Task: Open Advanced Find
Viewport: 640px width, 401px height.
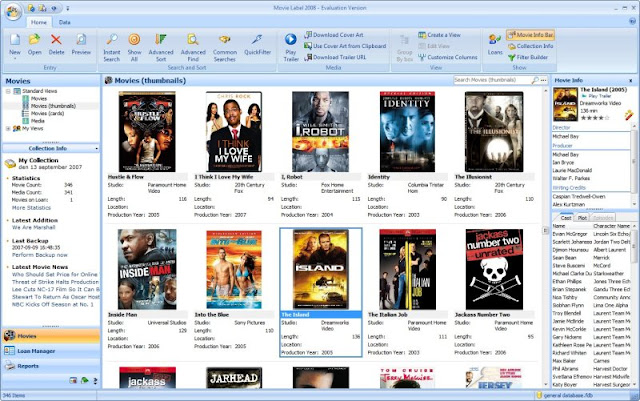Action: tap(193, 47)
